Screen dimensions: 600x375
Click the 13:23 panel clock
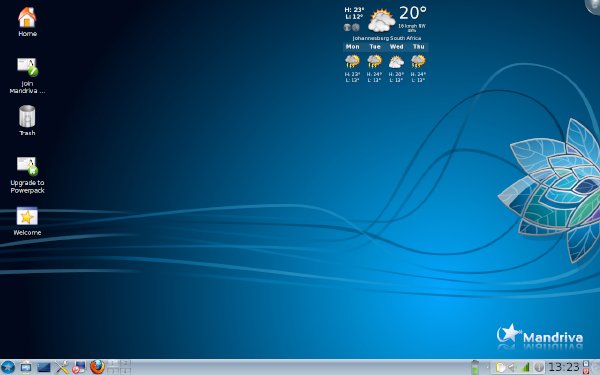(564, 367)
